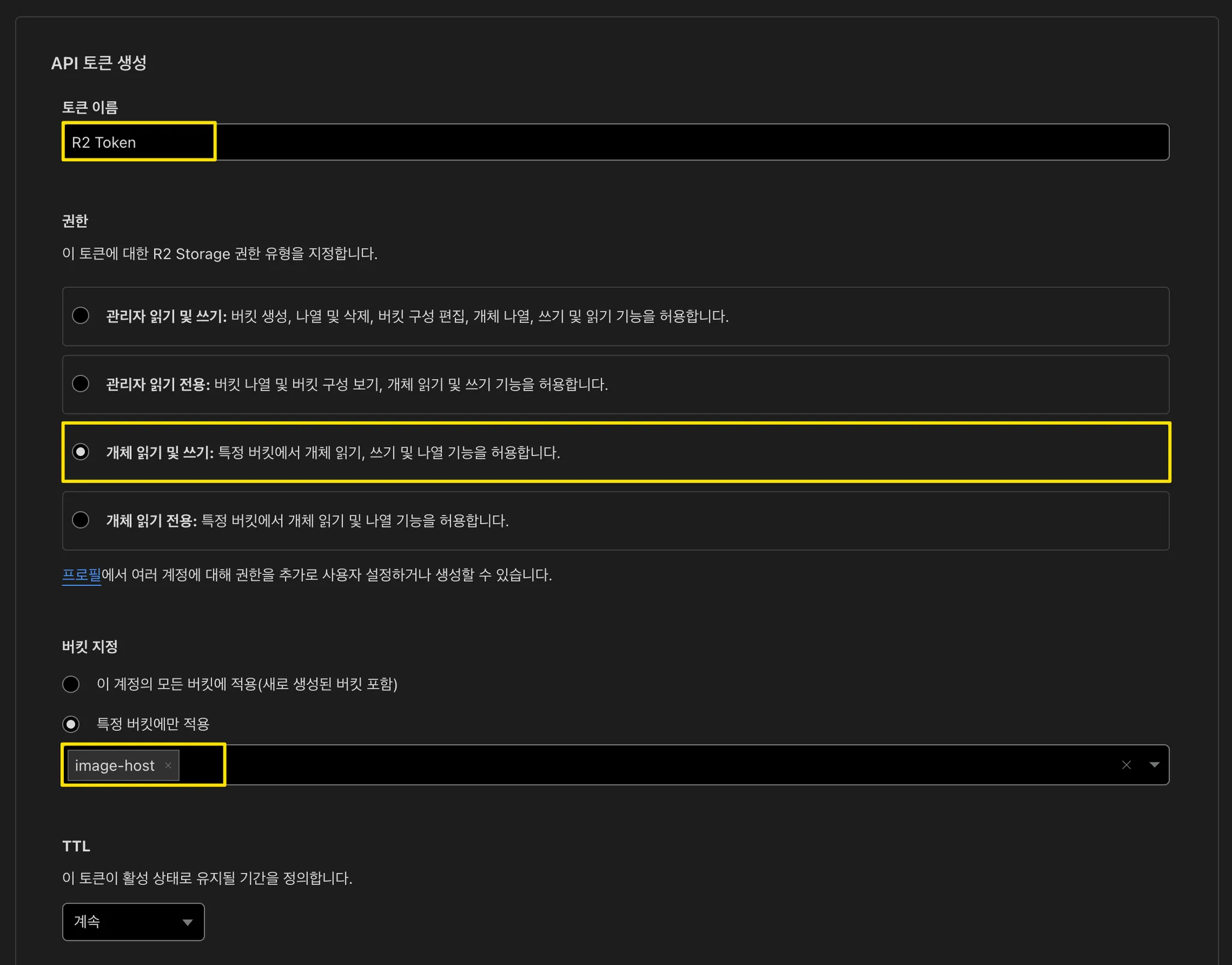
Task: Select the Admin Read only permission radio
Action: coord(81,384)
